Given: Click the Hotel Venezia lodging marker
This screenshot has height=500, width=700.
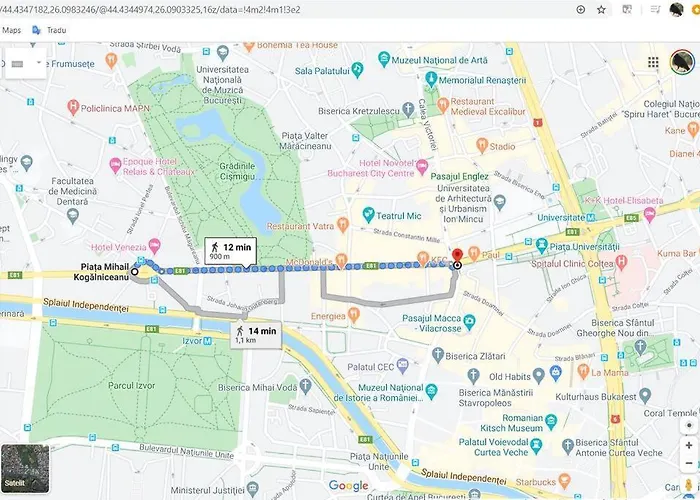Looking at the screenshot, I should coord(154,245).
